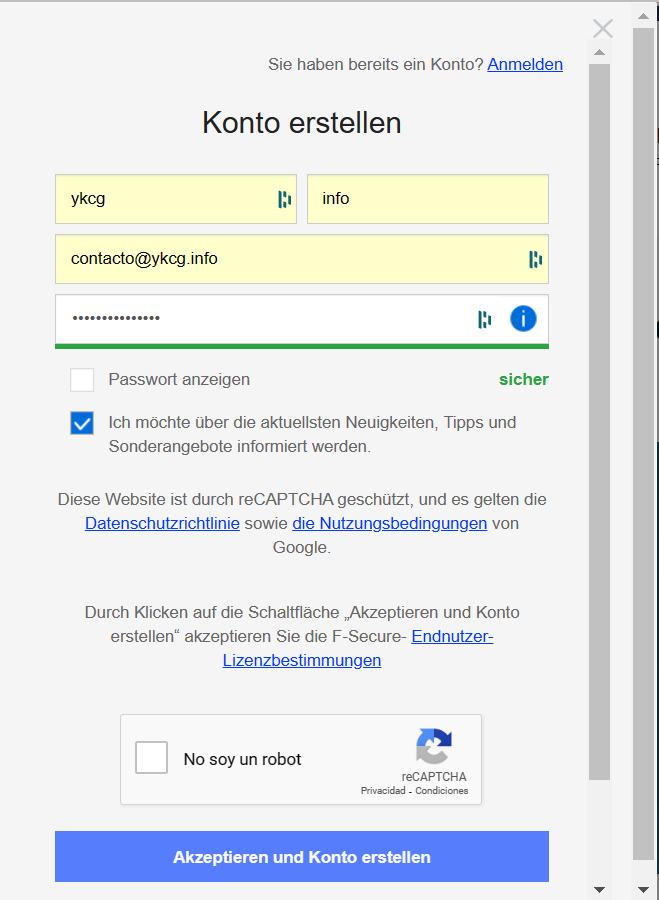Screen dimensions: 659x900
Task: Click the reCAPTCHA logo
Action: coord(434,746)
